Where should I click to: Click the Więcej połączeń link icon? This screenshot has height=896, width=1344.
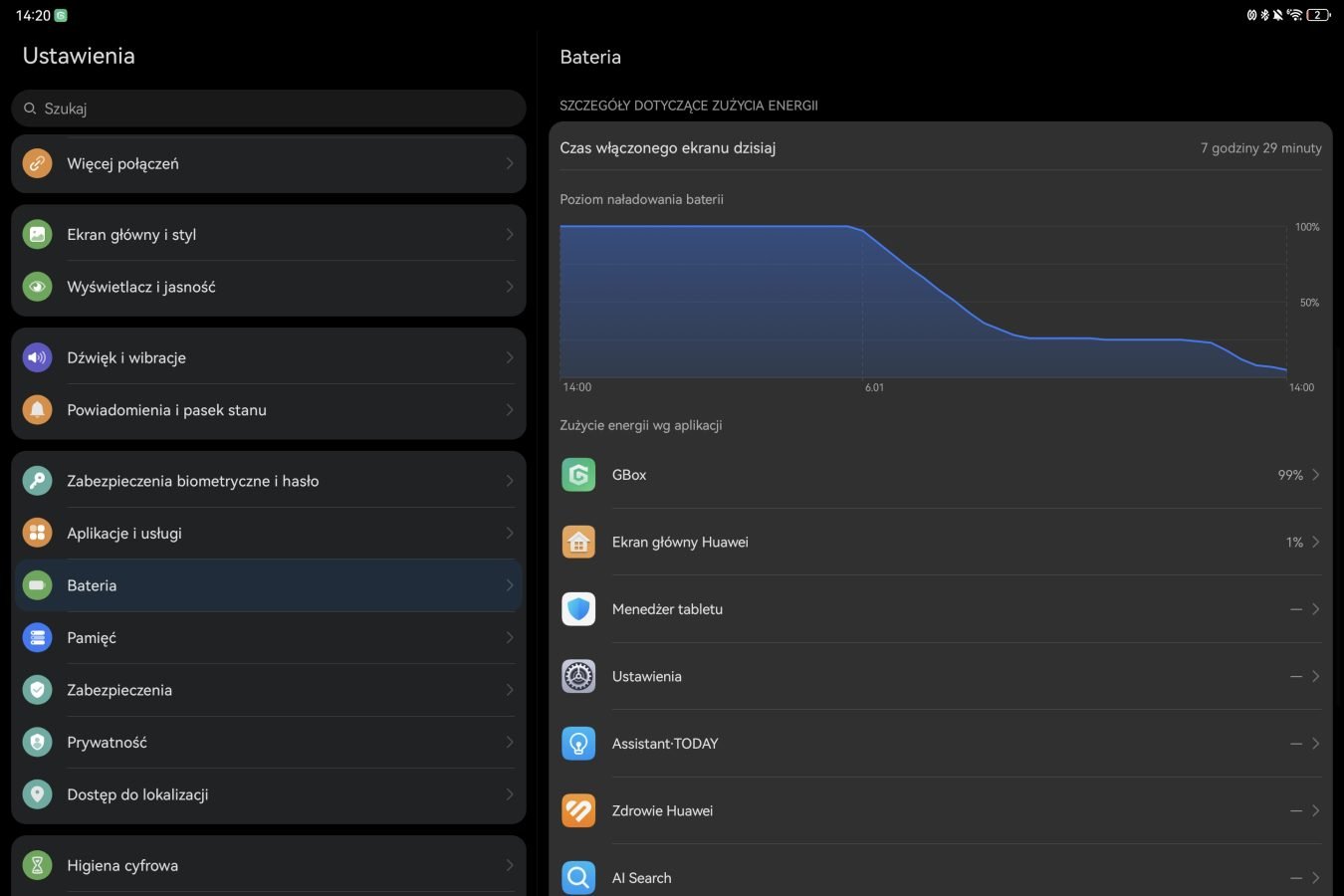37,163
